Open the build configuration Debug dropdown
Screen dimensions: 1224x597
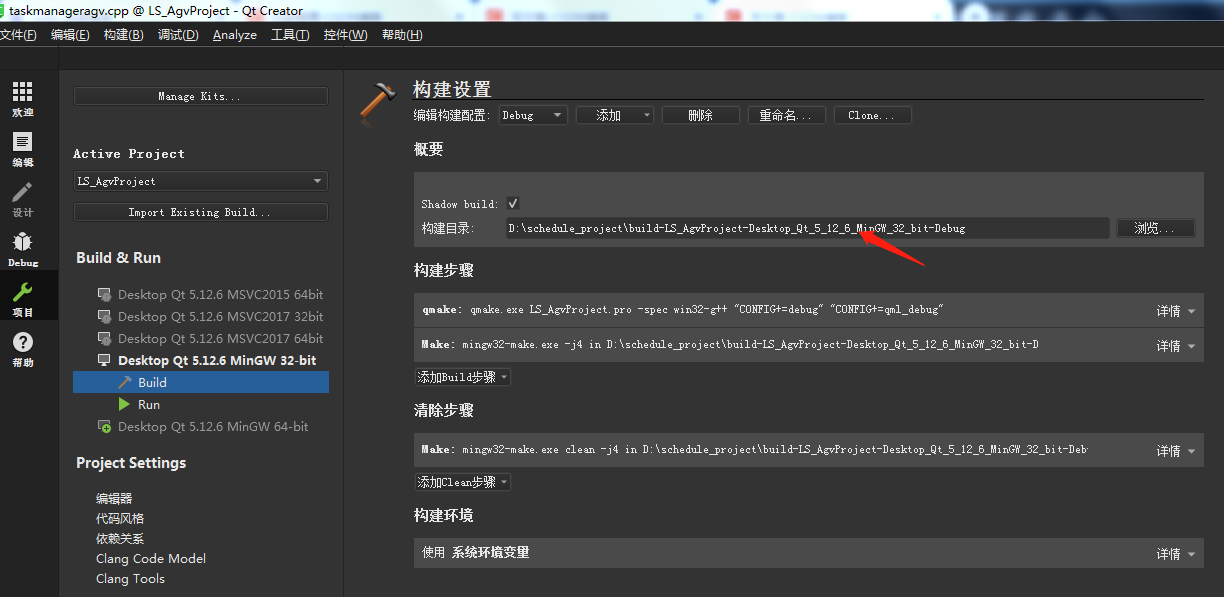534,115
